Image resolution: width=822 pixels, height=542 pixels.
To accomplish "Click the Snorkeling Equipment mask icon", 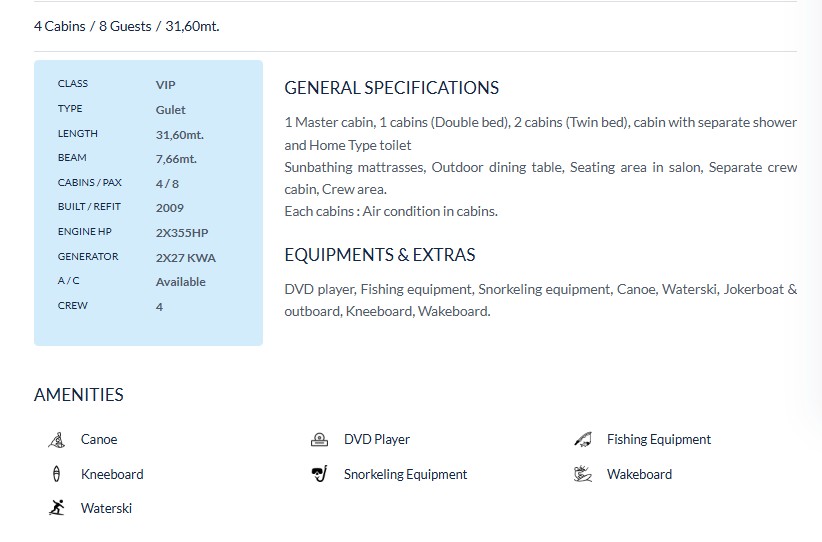I will point(320,474).
